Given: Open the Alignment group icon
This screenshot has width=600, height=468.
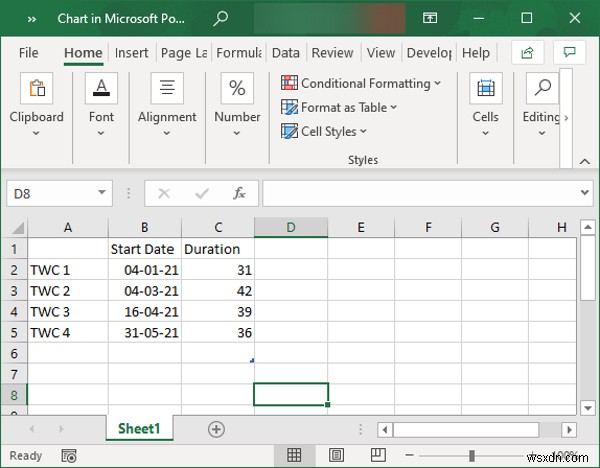Looking at the screenshot, I should pos(167,88).
